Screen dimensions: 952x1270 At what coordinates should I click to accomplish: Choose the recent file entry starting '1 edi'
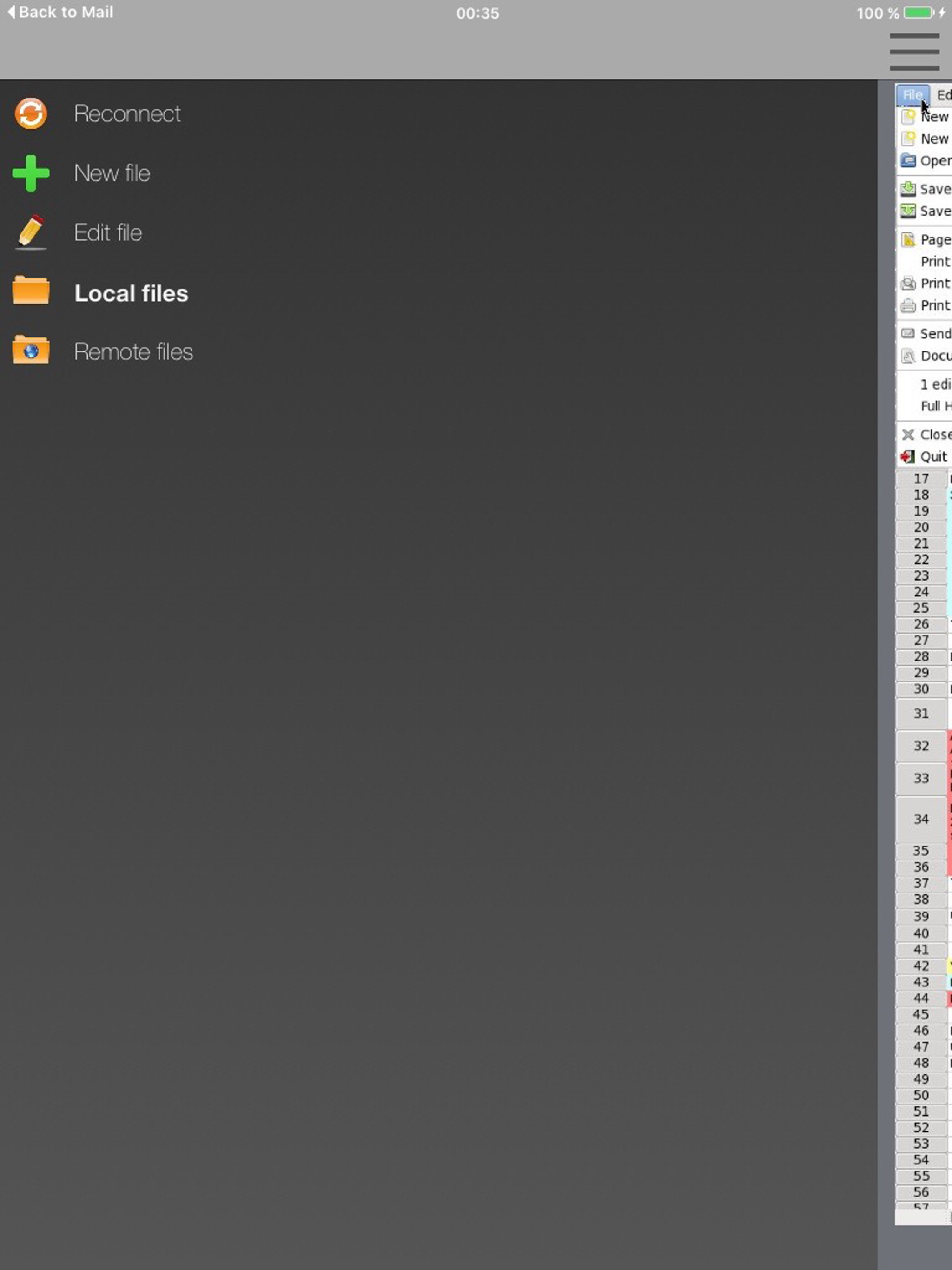(935, 384)
